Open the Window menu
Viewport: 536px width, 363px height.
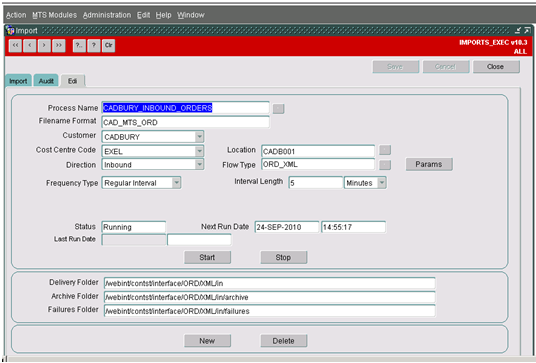pyautogui.click(x=191, y=15)
